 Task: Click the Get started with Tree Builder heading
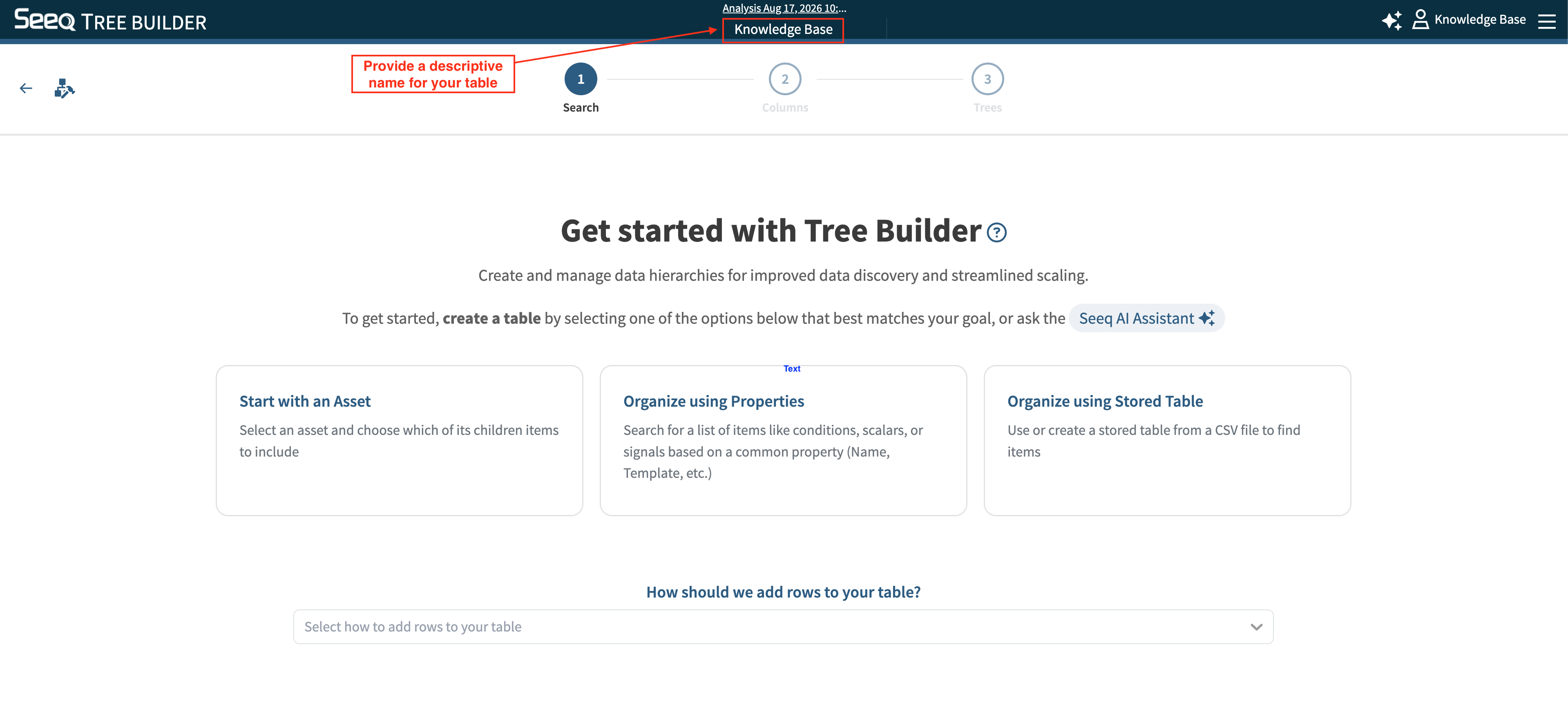pos(771,231)
